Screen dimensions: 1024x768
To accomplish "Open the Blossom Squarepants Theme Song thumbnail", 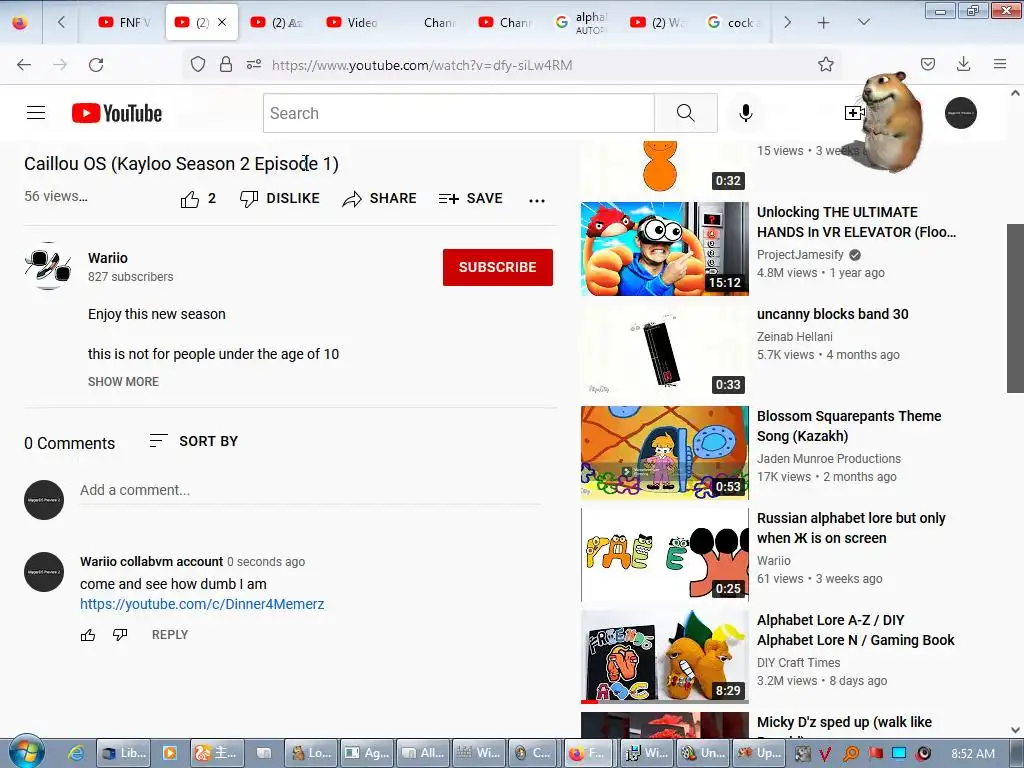I will (x=665, y=453).
